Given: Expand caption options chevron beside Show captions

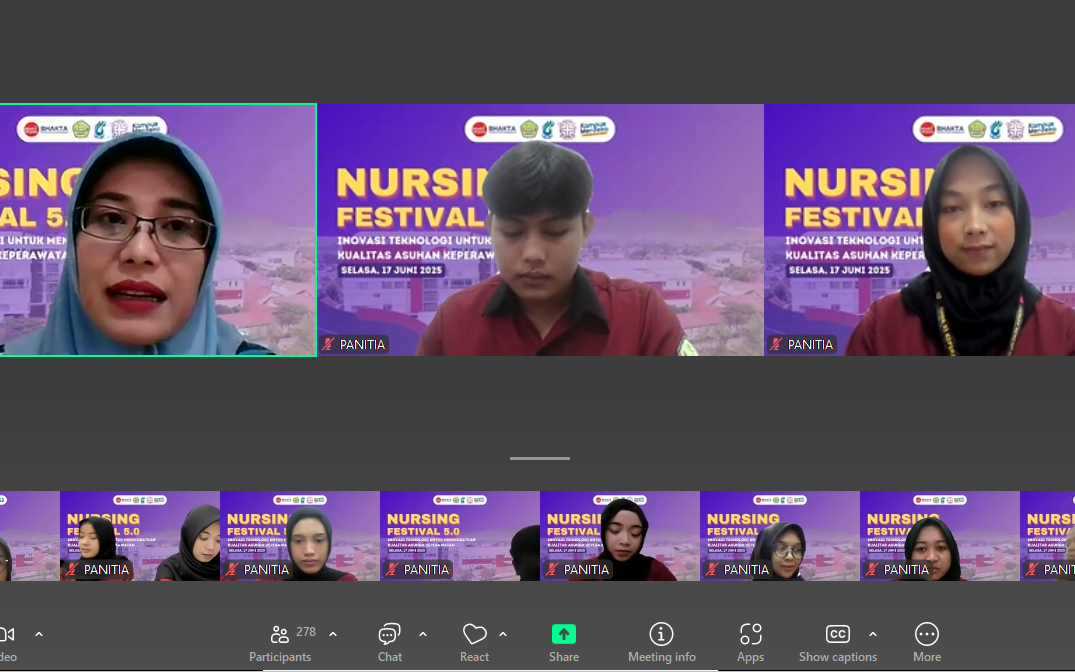Looking at the screenshot, I should coord(873,634).
